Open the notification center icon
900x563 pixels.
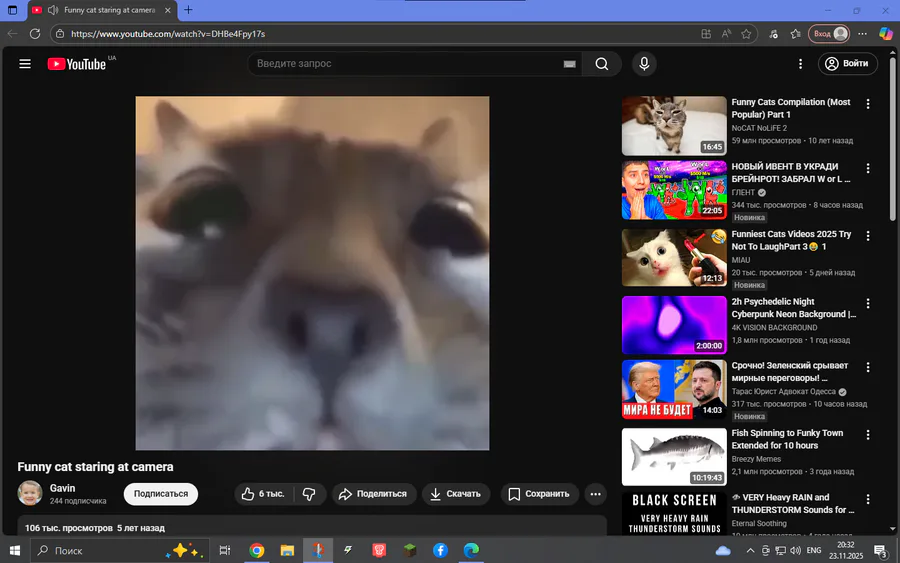tap(880, 551)
